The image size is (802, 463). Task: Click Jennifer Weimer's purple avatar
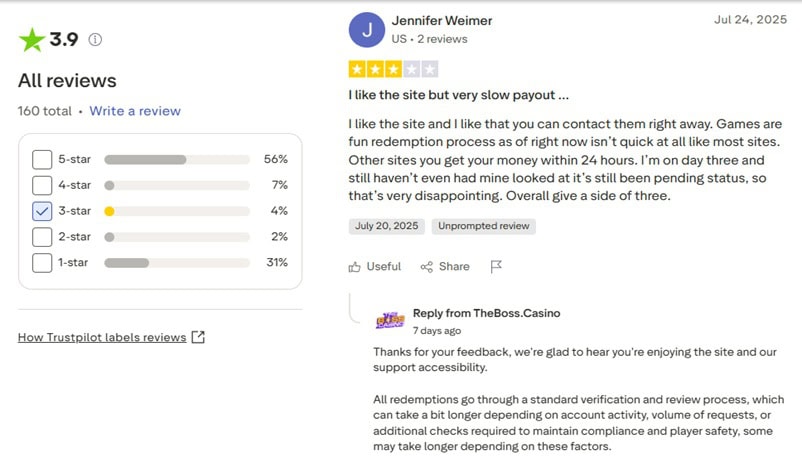(367, 30)
